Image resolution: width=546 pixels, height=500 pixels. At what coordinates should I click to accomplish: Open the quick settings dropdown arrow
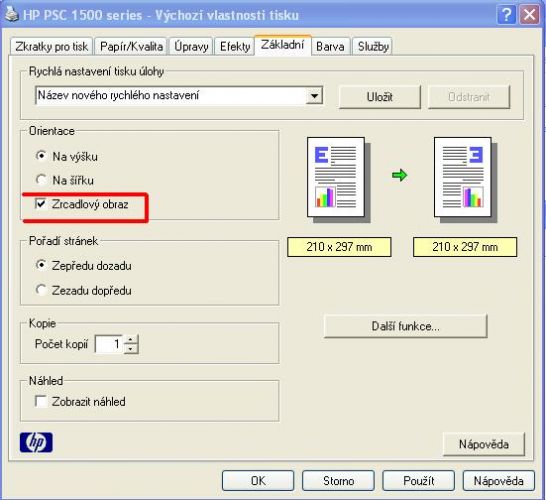point(314,95)
